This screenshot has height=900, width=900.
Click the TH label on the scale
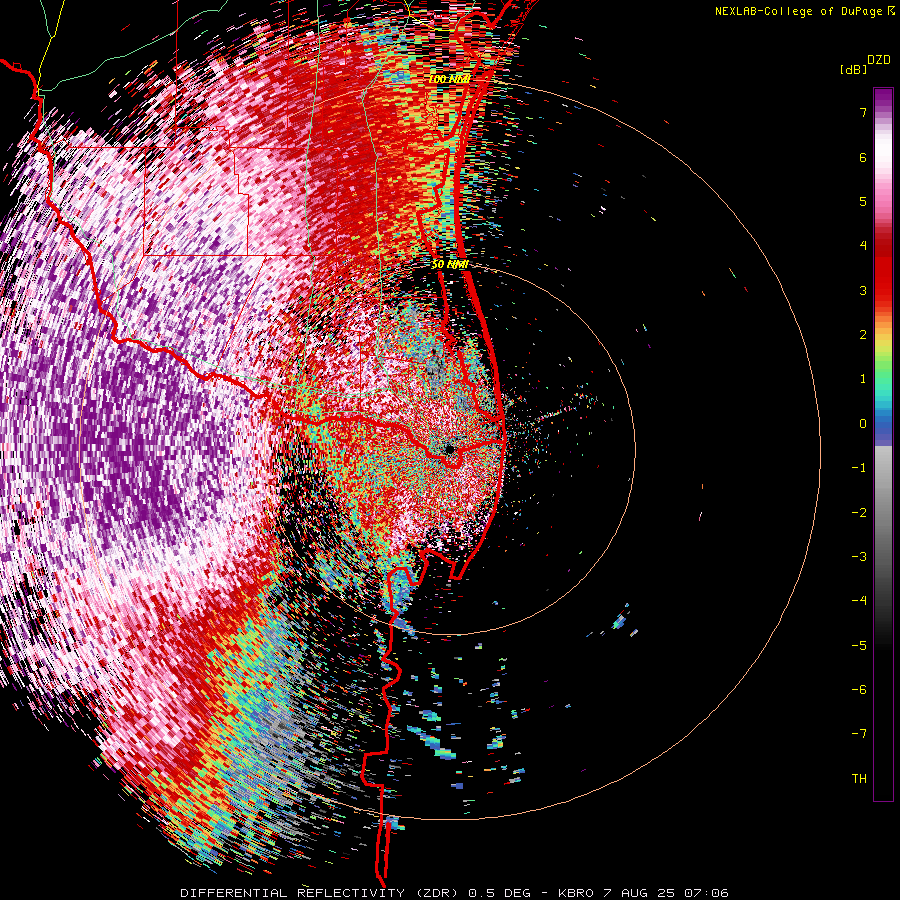(x=859, y=779)
